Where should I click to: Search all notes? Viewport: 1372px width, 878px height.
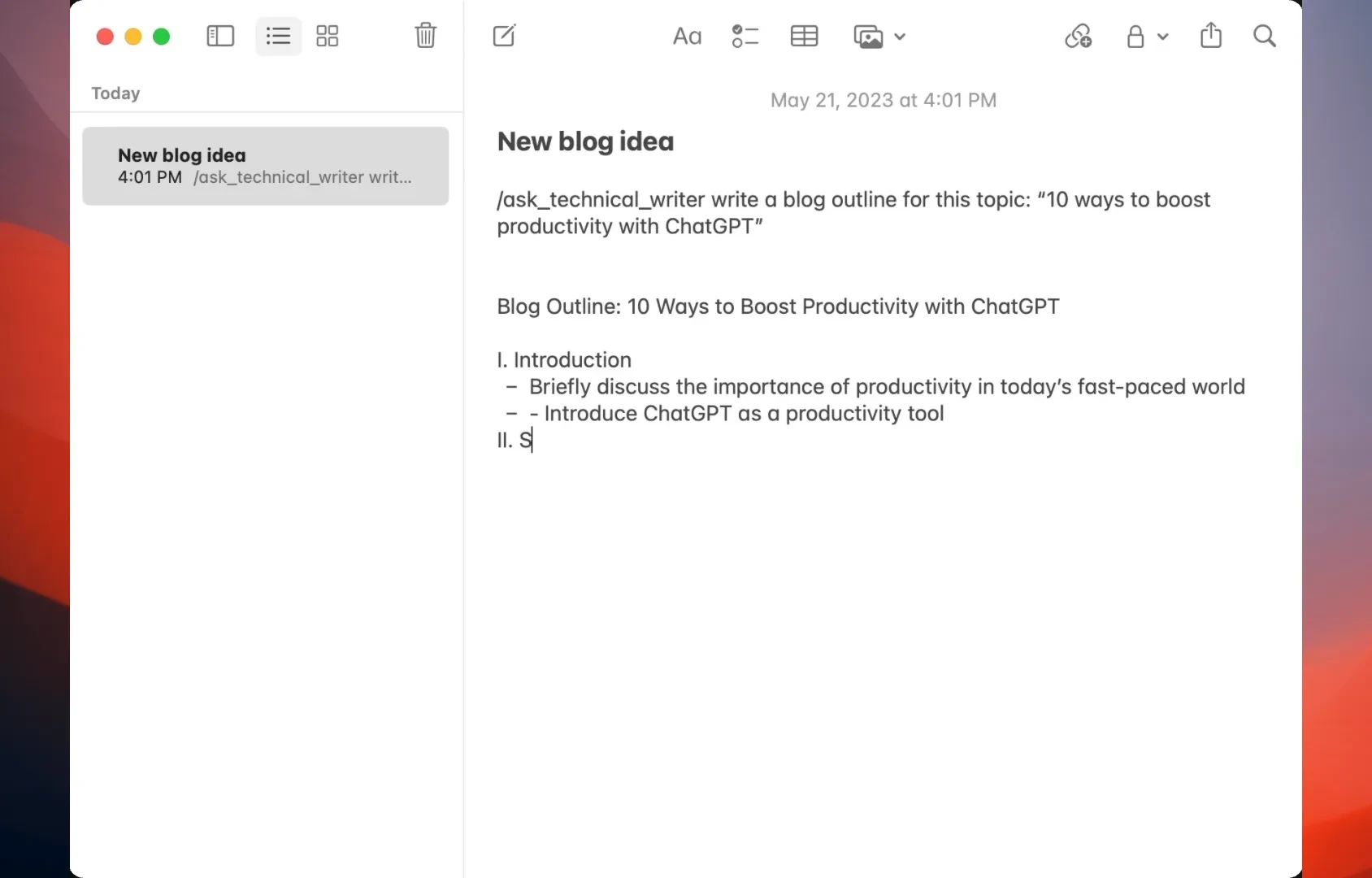(x=1264, y=37)
